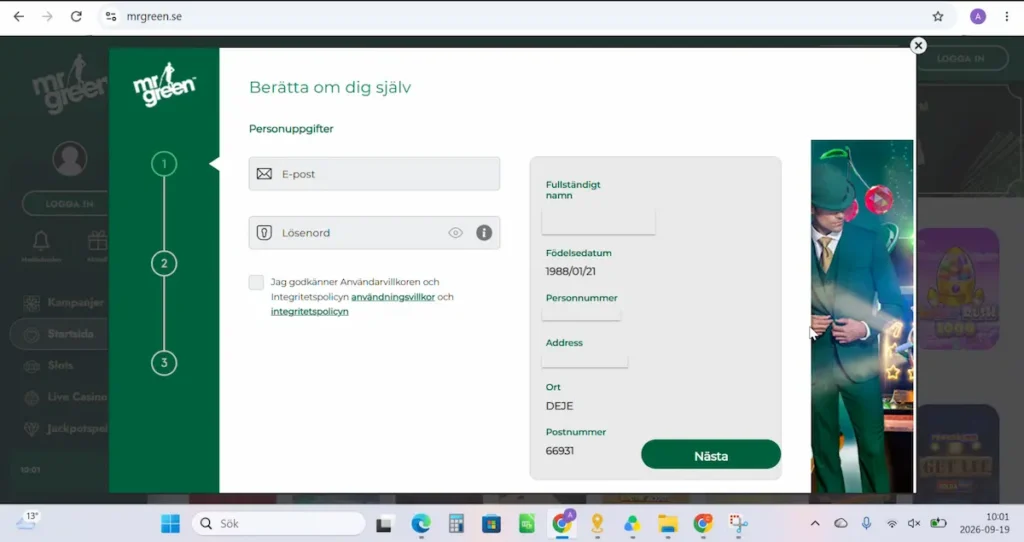Click the muted volume tray icon
Viewport: 1024px width, 542px height.
tap(914, 523)
